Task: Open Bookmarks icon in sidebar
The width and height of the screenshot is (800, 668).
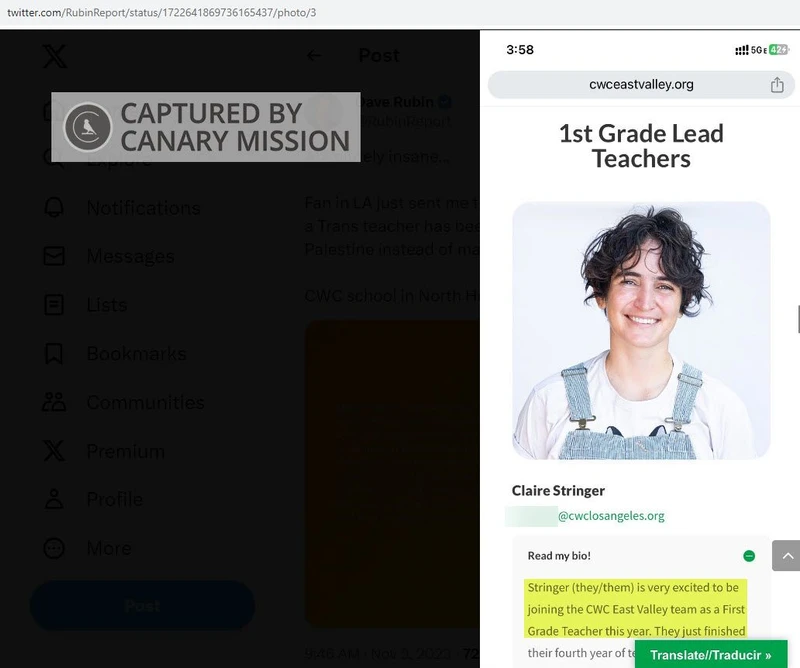Action: pyautogui.click(x=54, y=354)
